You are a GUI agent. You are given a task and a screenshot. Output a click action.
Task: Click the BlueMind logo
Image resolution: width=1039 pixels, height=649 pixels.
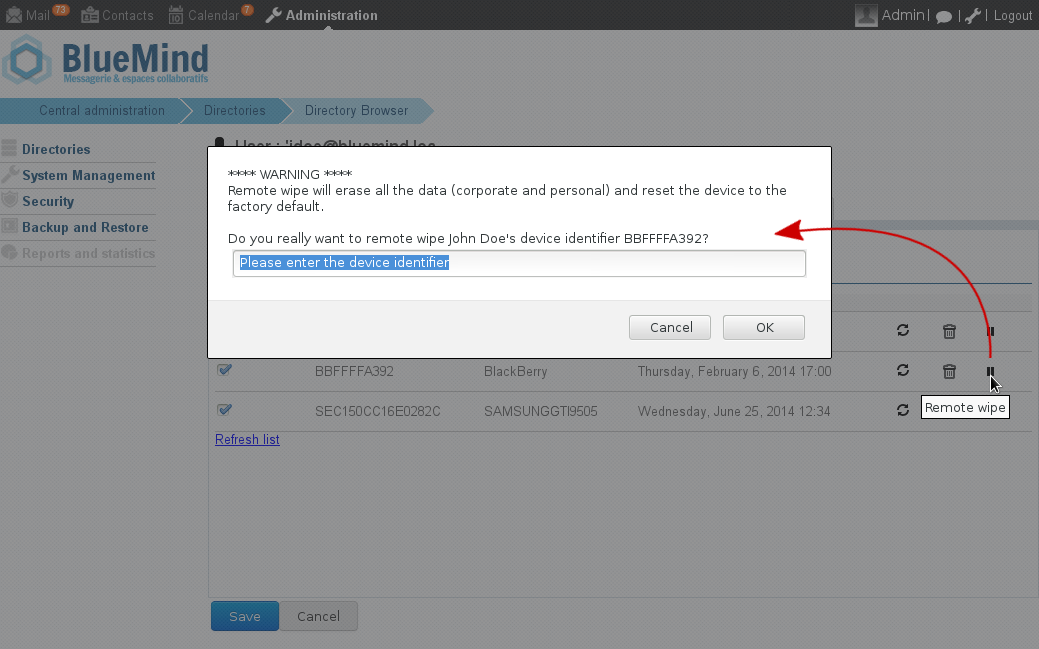coord(105,61)
